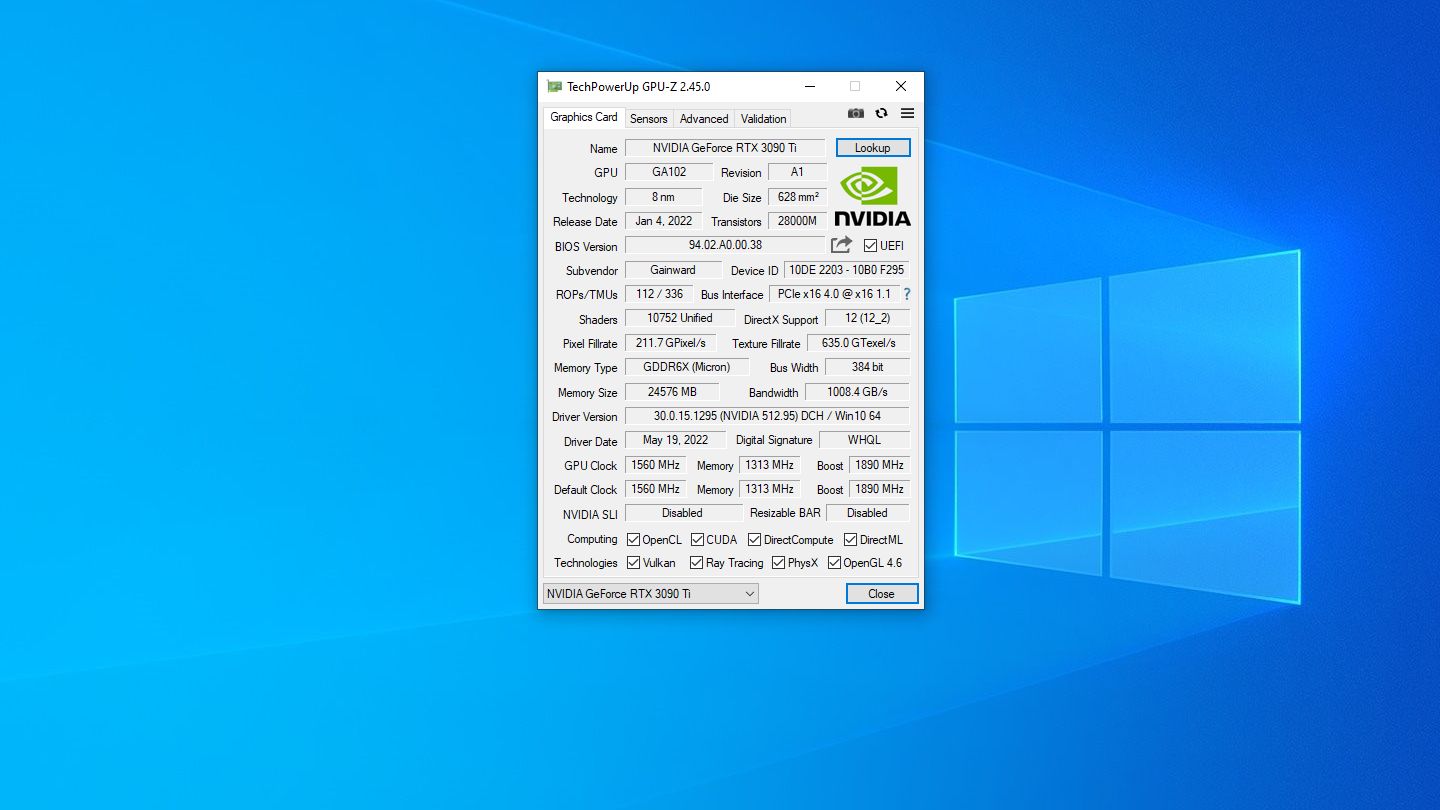Click the Revision value A1

tap(797, 172)
